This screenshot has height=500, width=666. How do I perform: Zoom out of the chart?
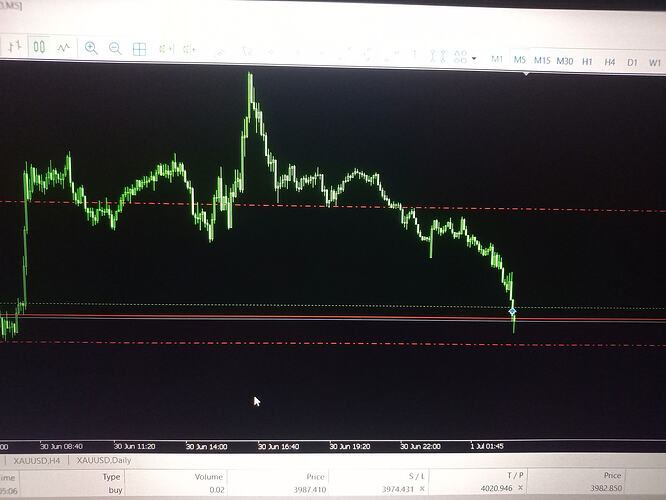[115, 48]
